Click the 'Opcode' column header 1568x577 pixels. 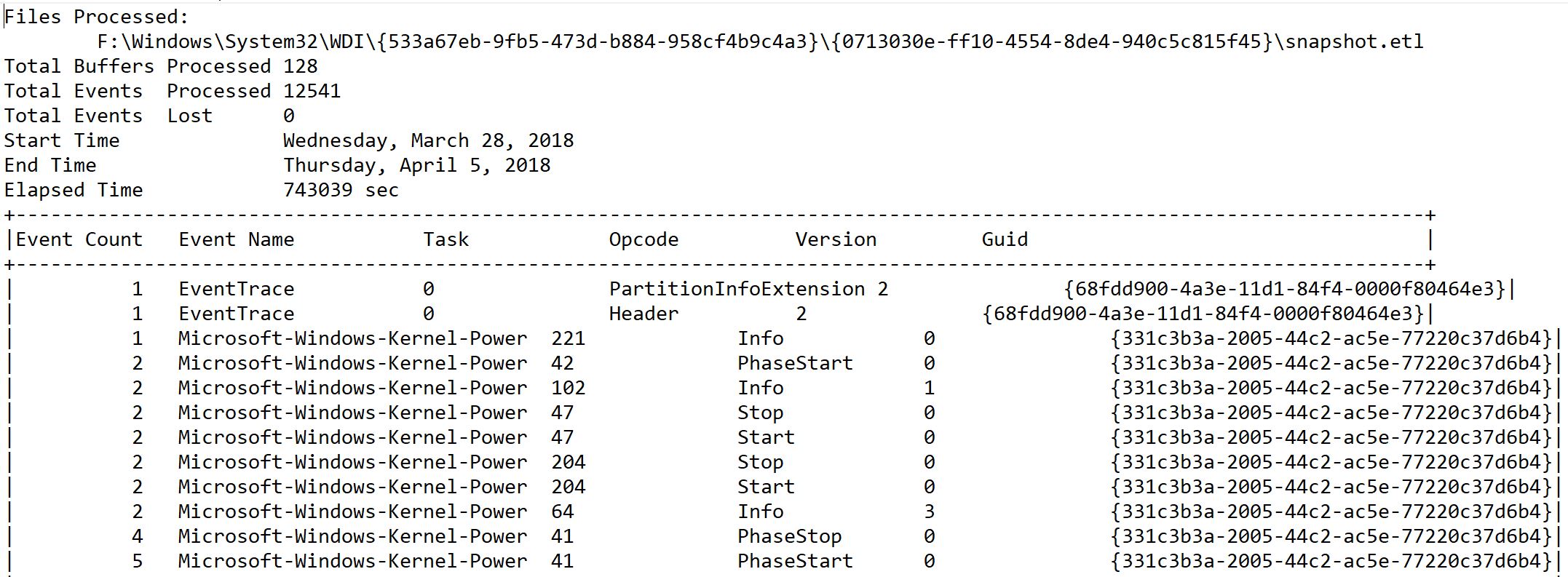[644, 239]
